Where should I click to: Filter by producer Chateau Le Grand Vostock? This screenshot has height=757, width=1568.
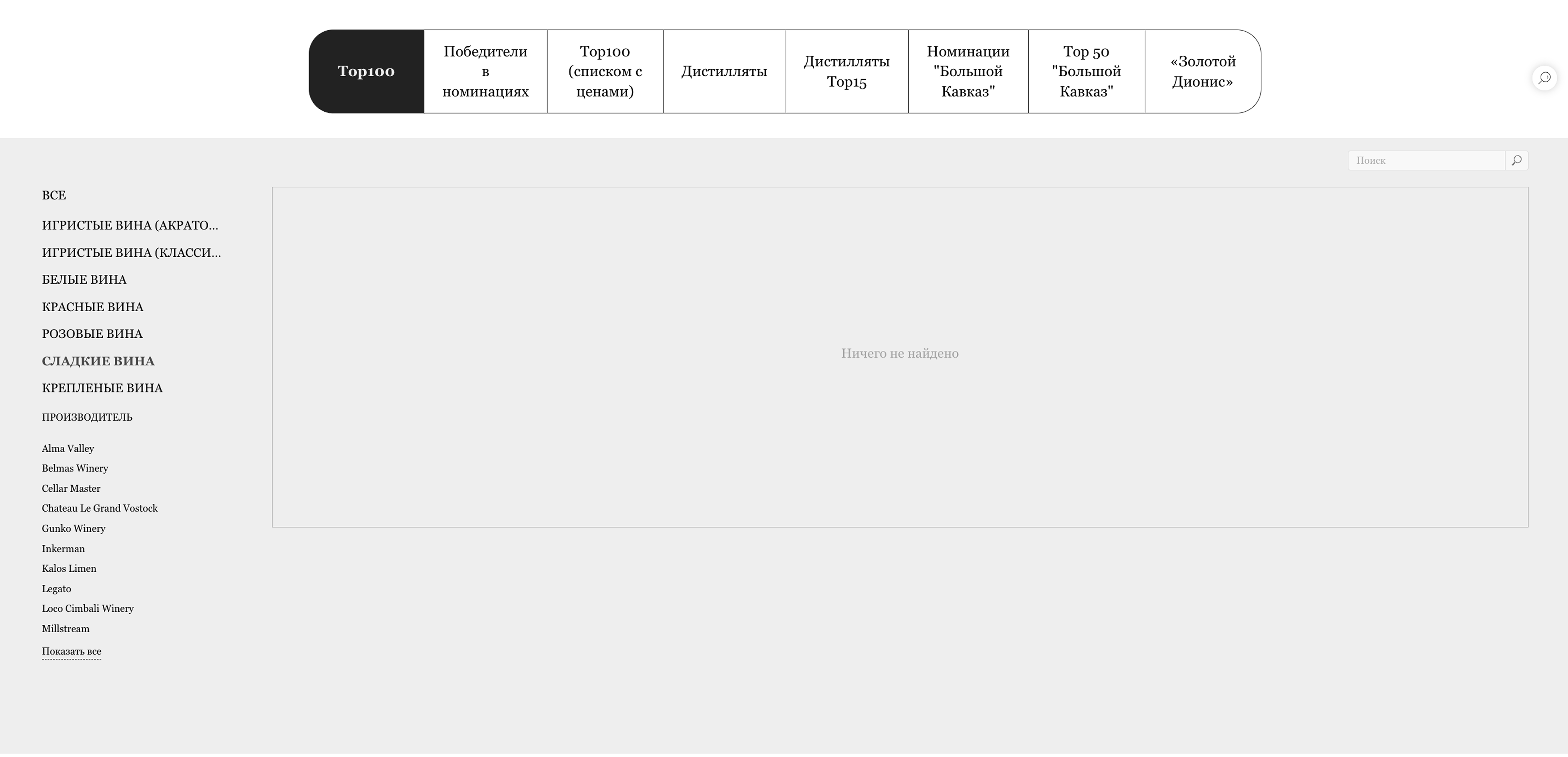[99, 508]
